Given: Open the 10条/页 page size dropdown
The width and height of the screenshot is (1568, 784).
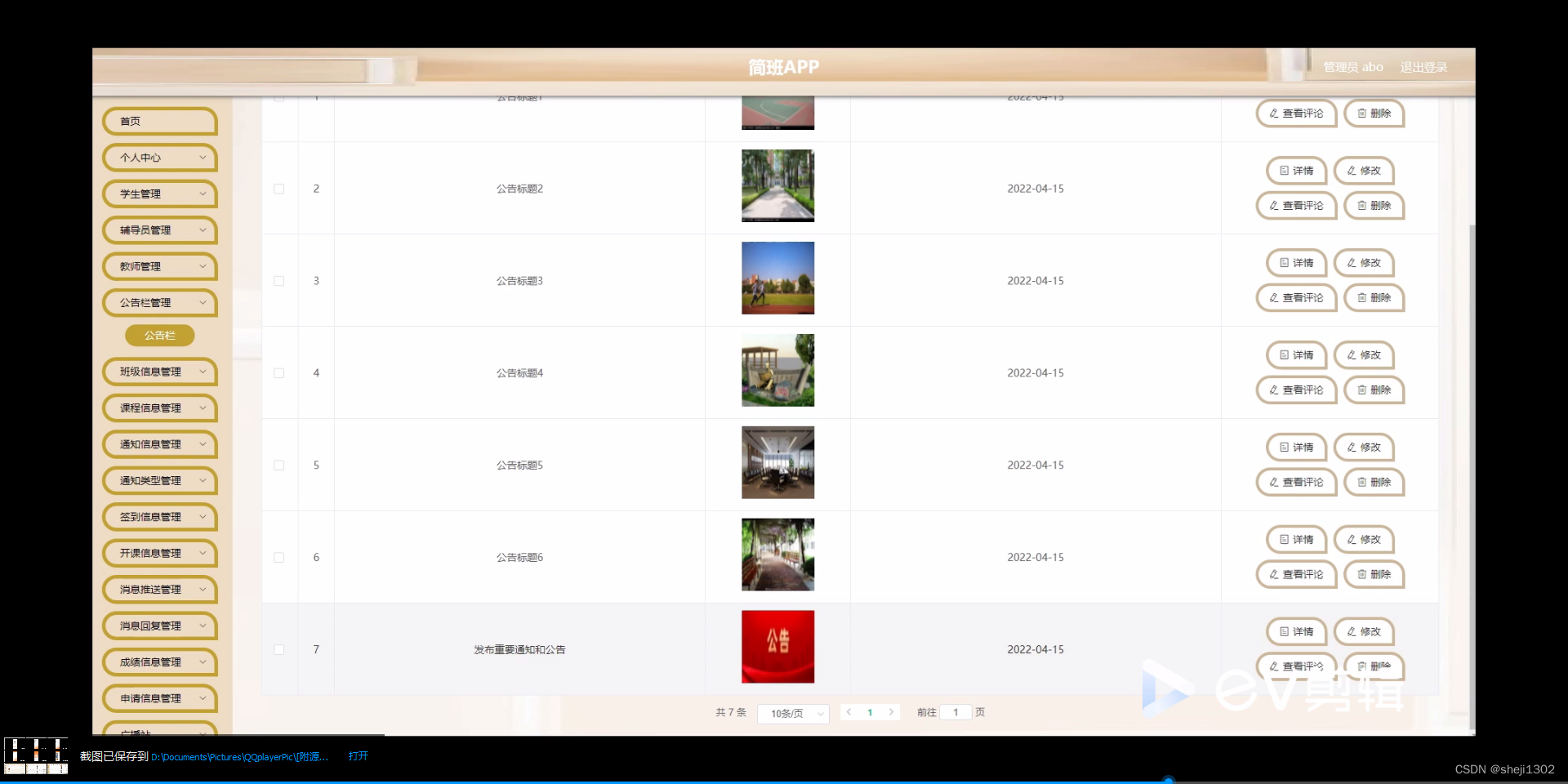Looking at the screenshot, I should (792, 713).
